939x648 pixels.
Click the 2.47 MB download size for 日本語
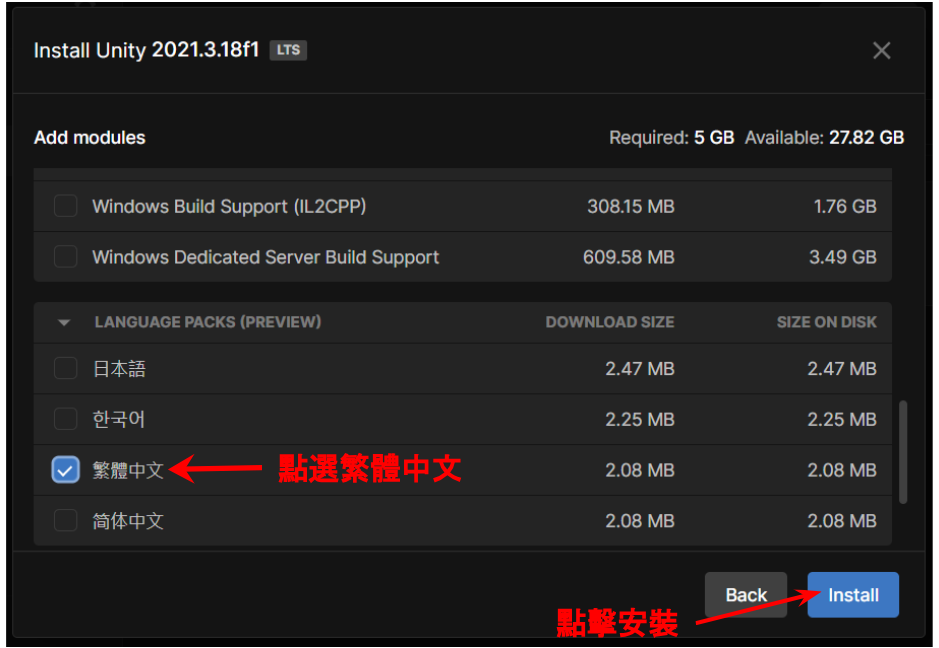(640, 369)
